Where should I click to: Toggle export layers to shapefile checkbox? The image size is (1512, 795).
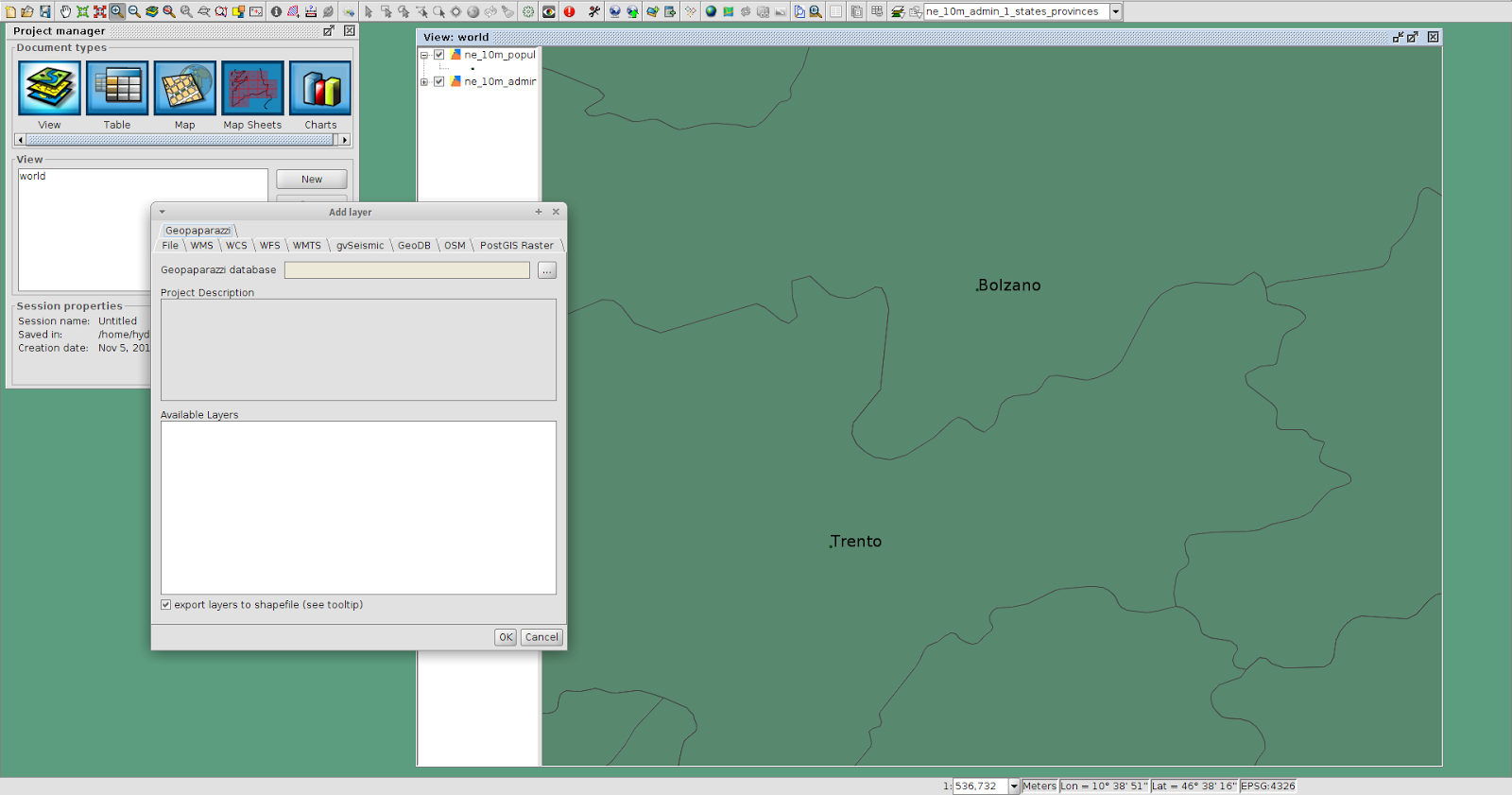point(166,605)
